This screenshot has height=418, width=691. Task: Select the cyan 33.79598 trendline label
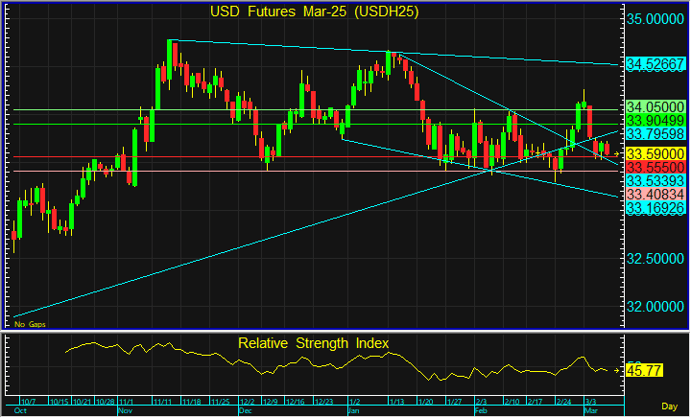coord(655,133)
